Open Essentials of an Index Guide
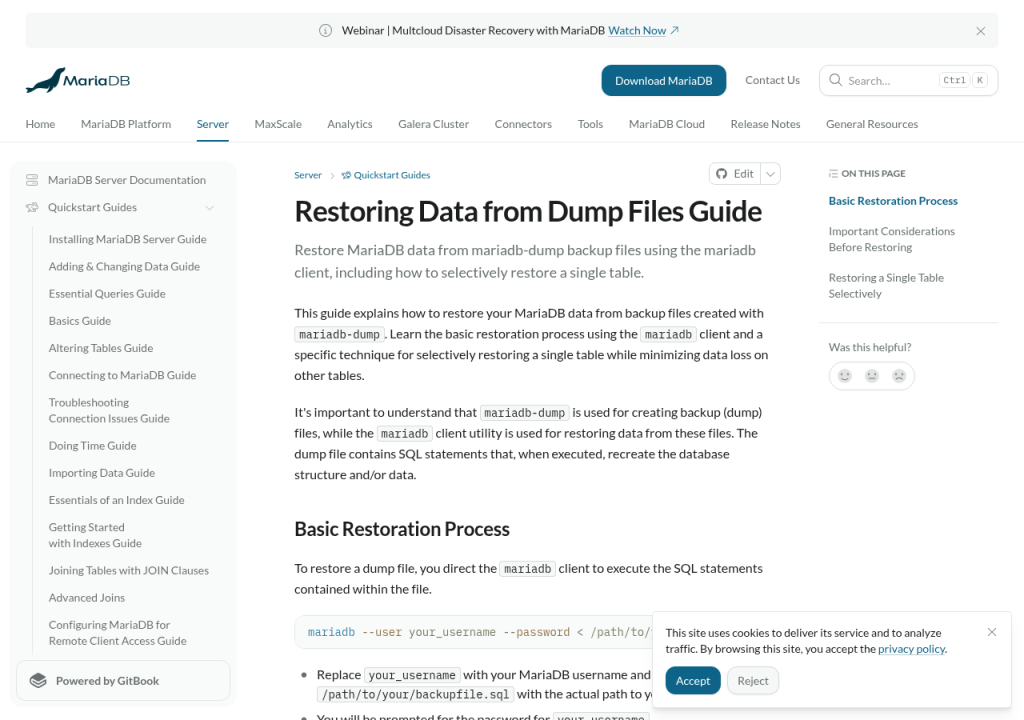This screenshot has height=720, width=1024. 116,500
